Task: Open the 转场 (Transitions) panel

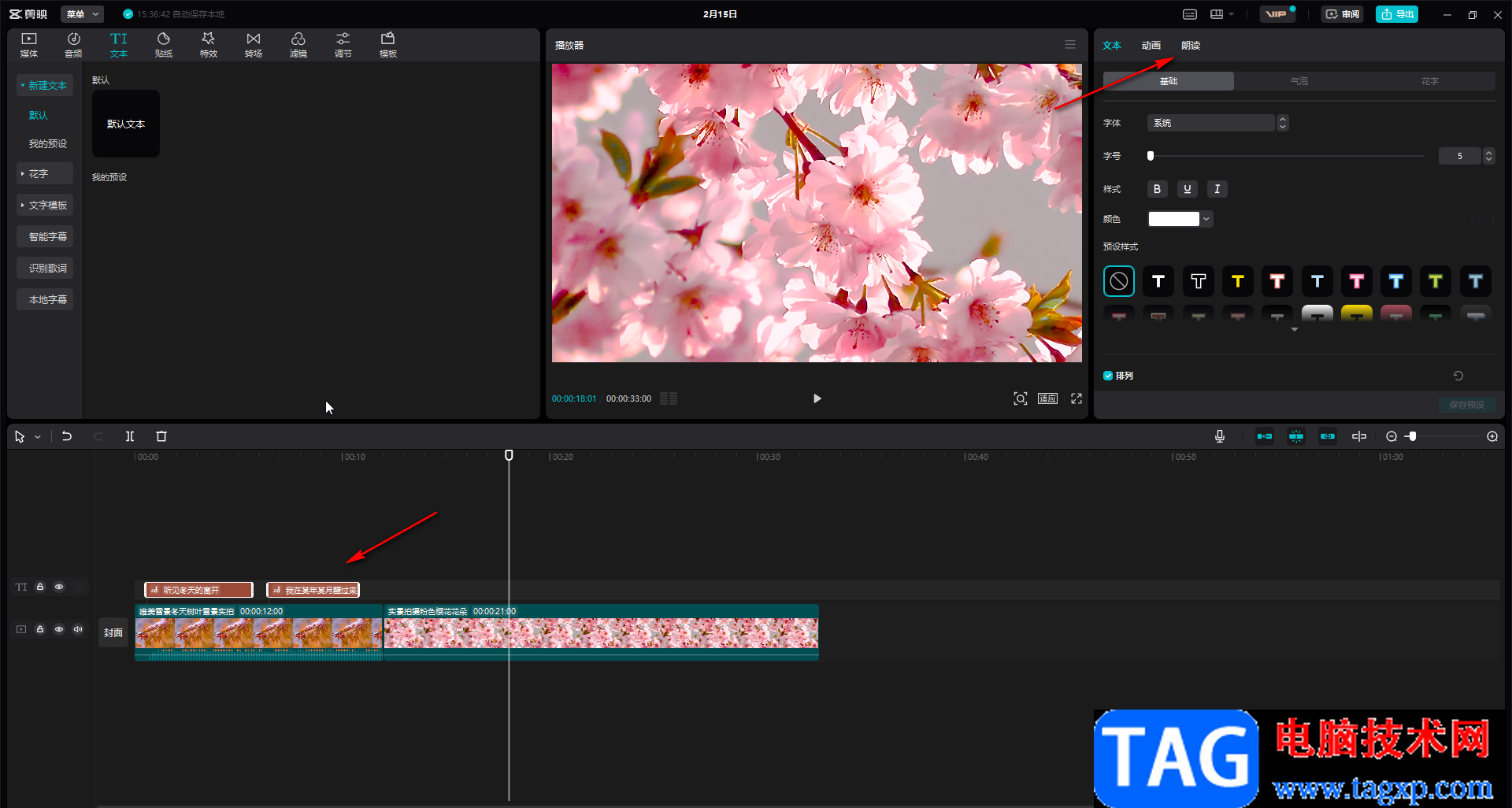Action: click(x=254, y=45)
